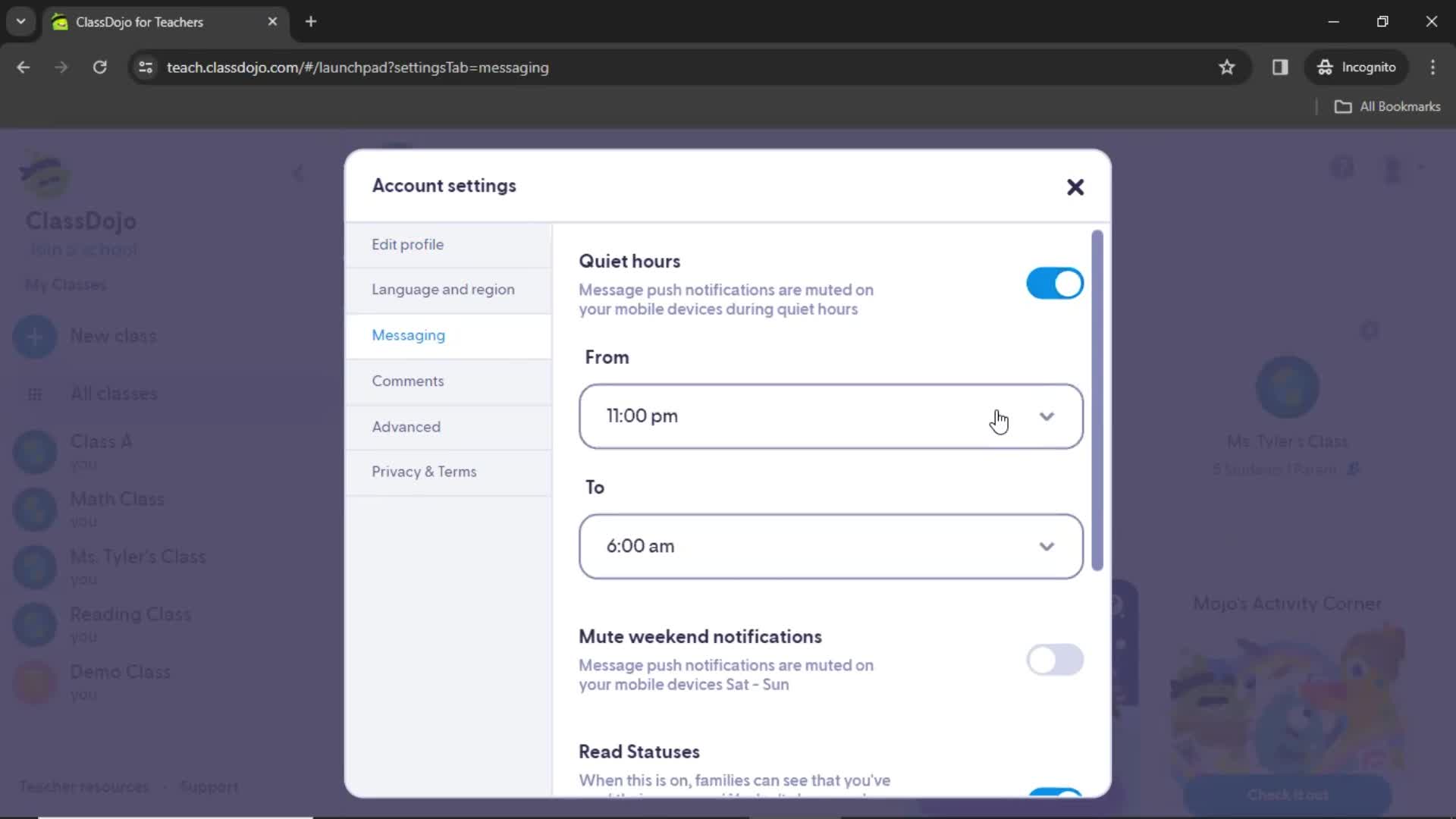Open the tab search dropdown arrow
Screen dimensions: 1456x819
[x=20, y=22]
